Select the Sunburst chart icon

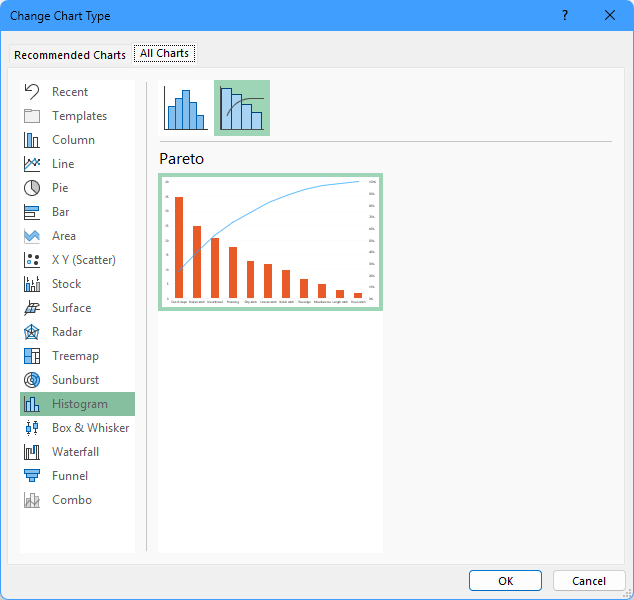[32, 380]
